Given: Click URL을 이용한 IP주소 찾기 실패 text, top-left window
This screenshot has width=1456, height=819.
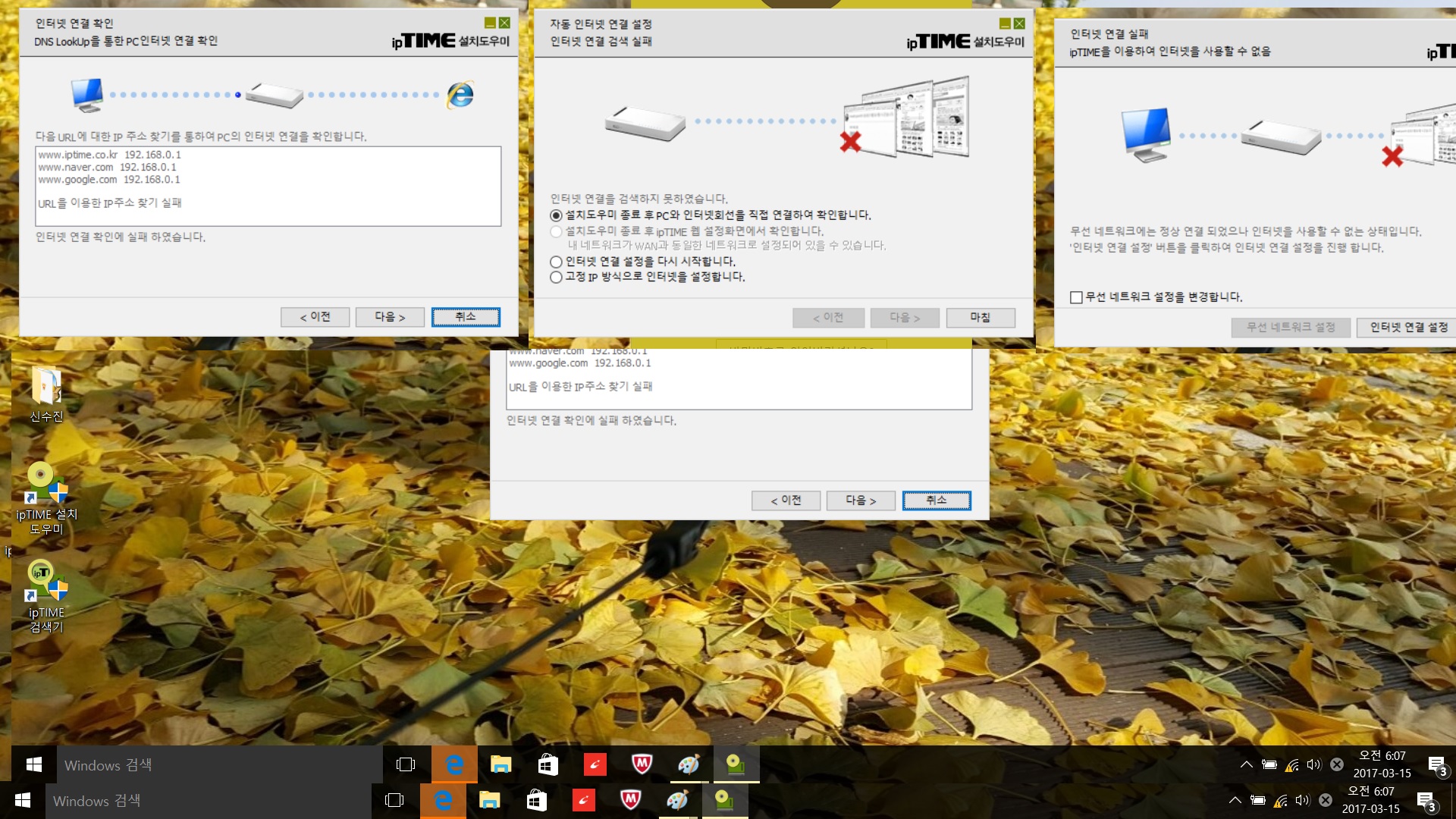Looking at the screenshot, I should click(110, 203).
